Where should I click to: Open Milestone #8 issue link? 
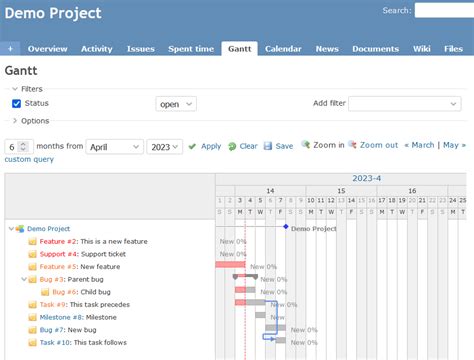click(x=61, y=317)
